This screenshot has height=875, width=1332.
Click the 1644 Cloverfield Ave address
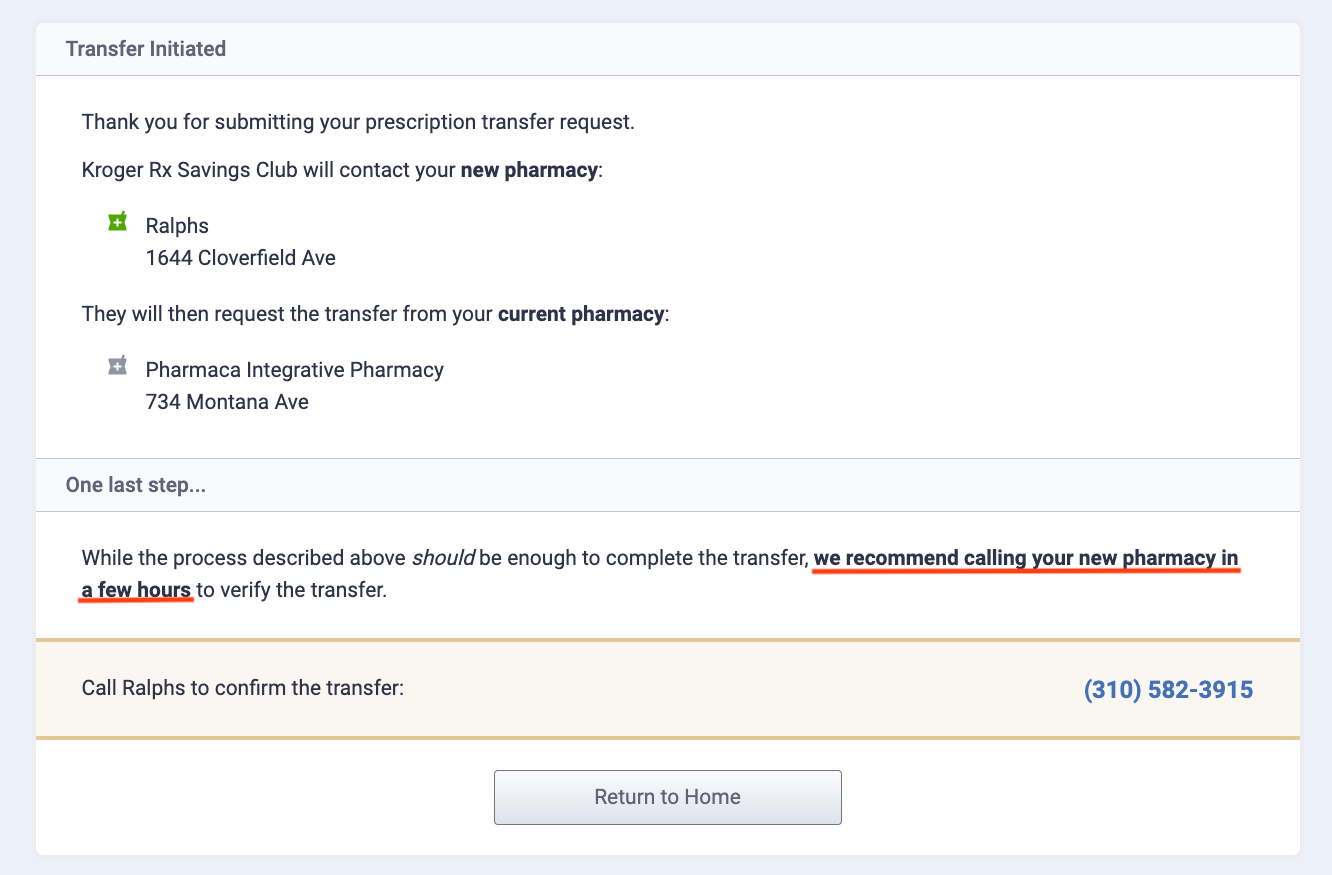click(240, 258)
